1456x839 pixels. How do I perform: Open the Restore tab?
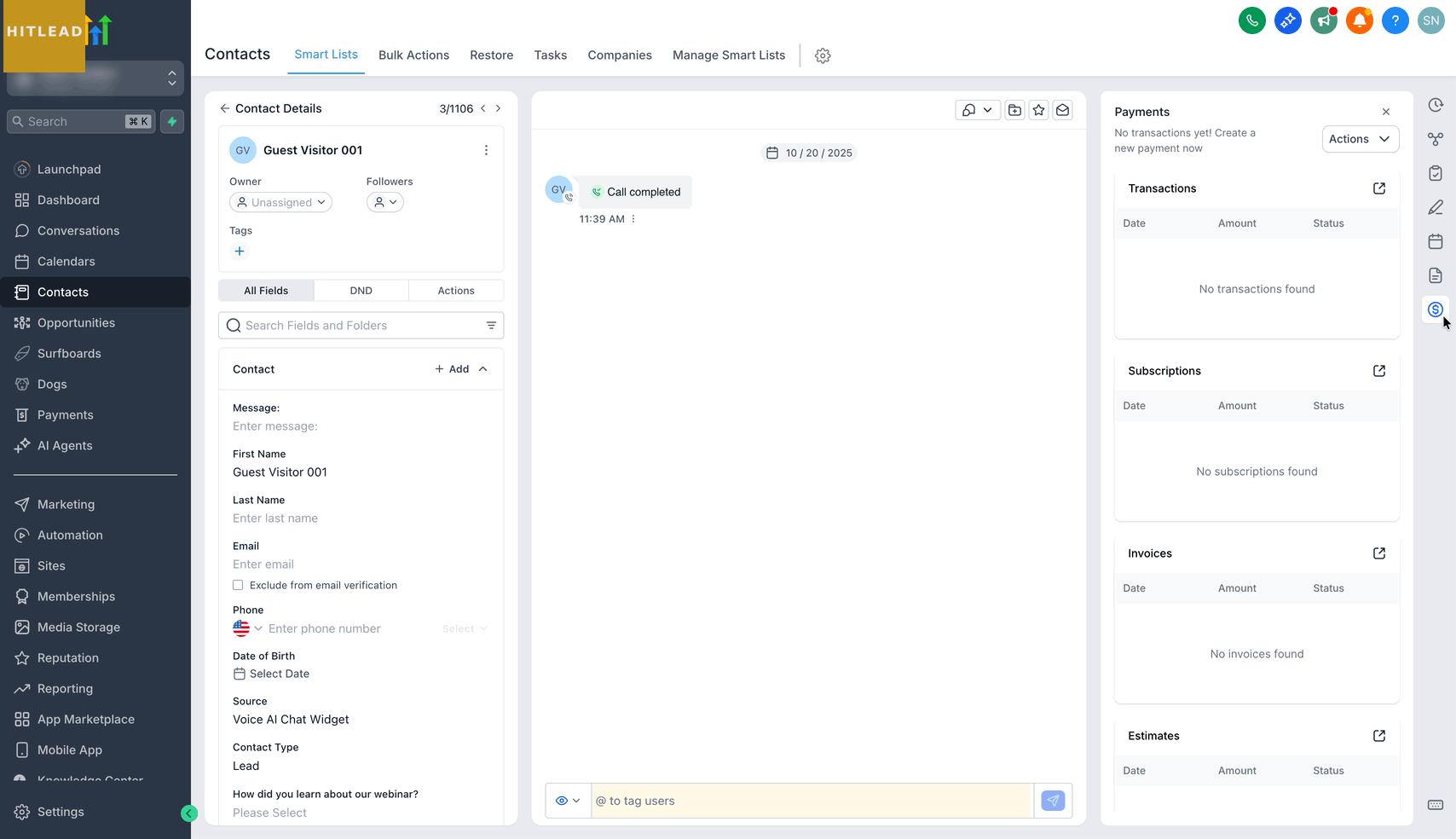(x=492, y=55)
